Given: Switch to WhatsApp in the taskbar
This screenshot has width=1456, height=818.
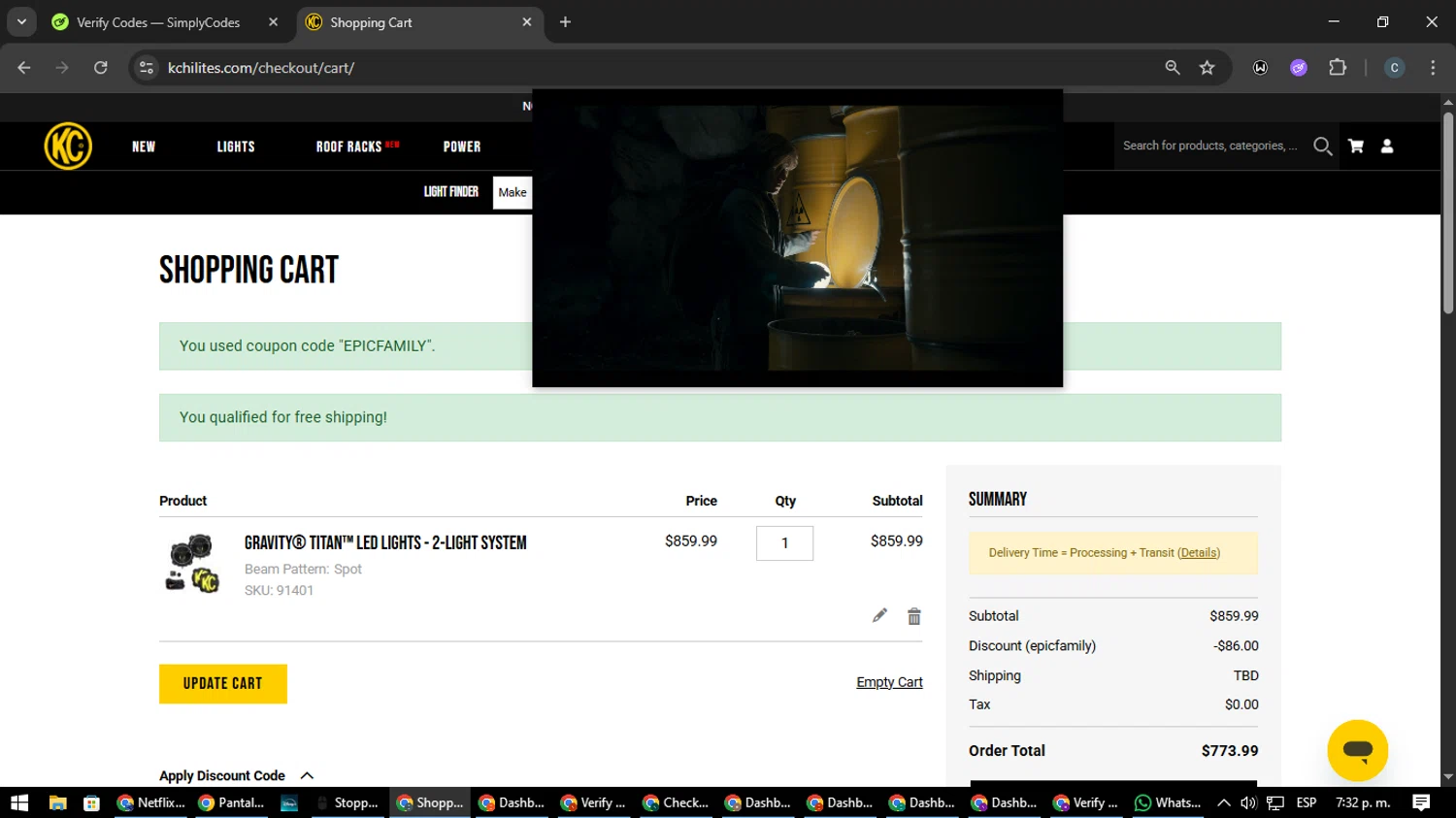Looking at the screenshot, I should (x=1168, y=802).
